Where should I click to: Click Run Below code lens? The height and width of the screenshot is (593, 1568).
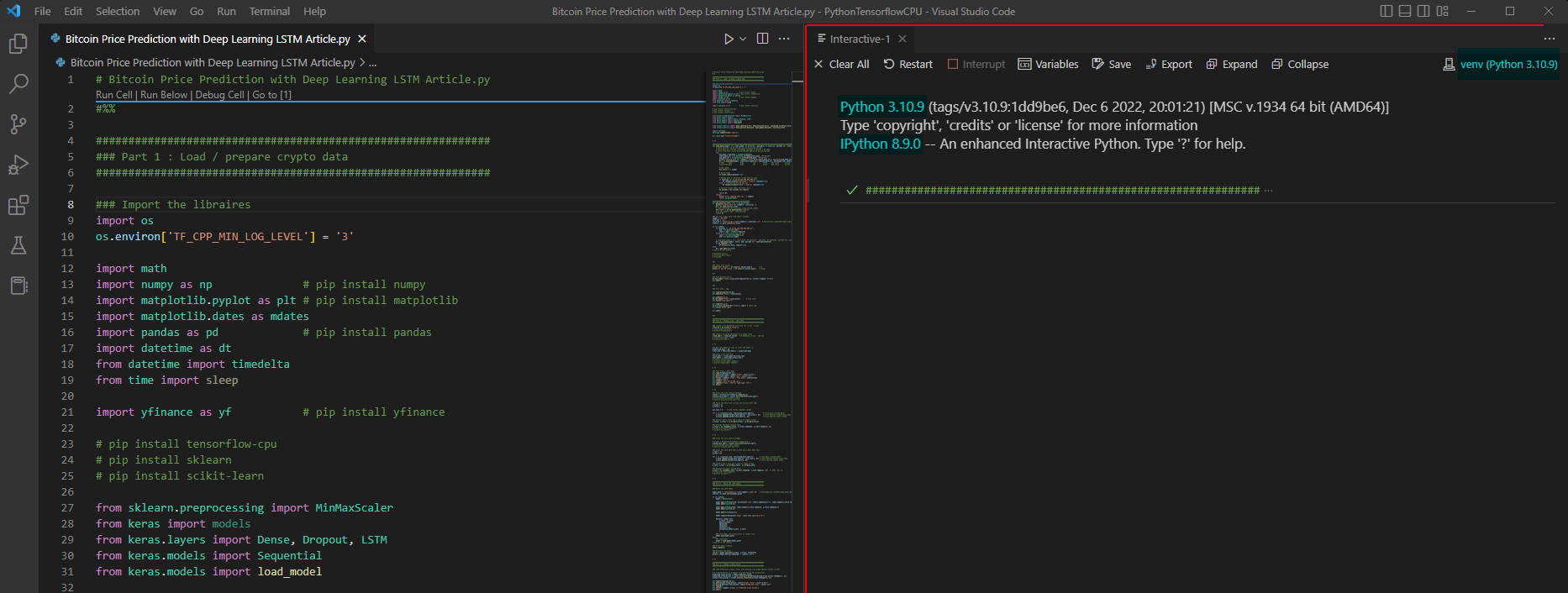coord(164,95)
